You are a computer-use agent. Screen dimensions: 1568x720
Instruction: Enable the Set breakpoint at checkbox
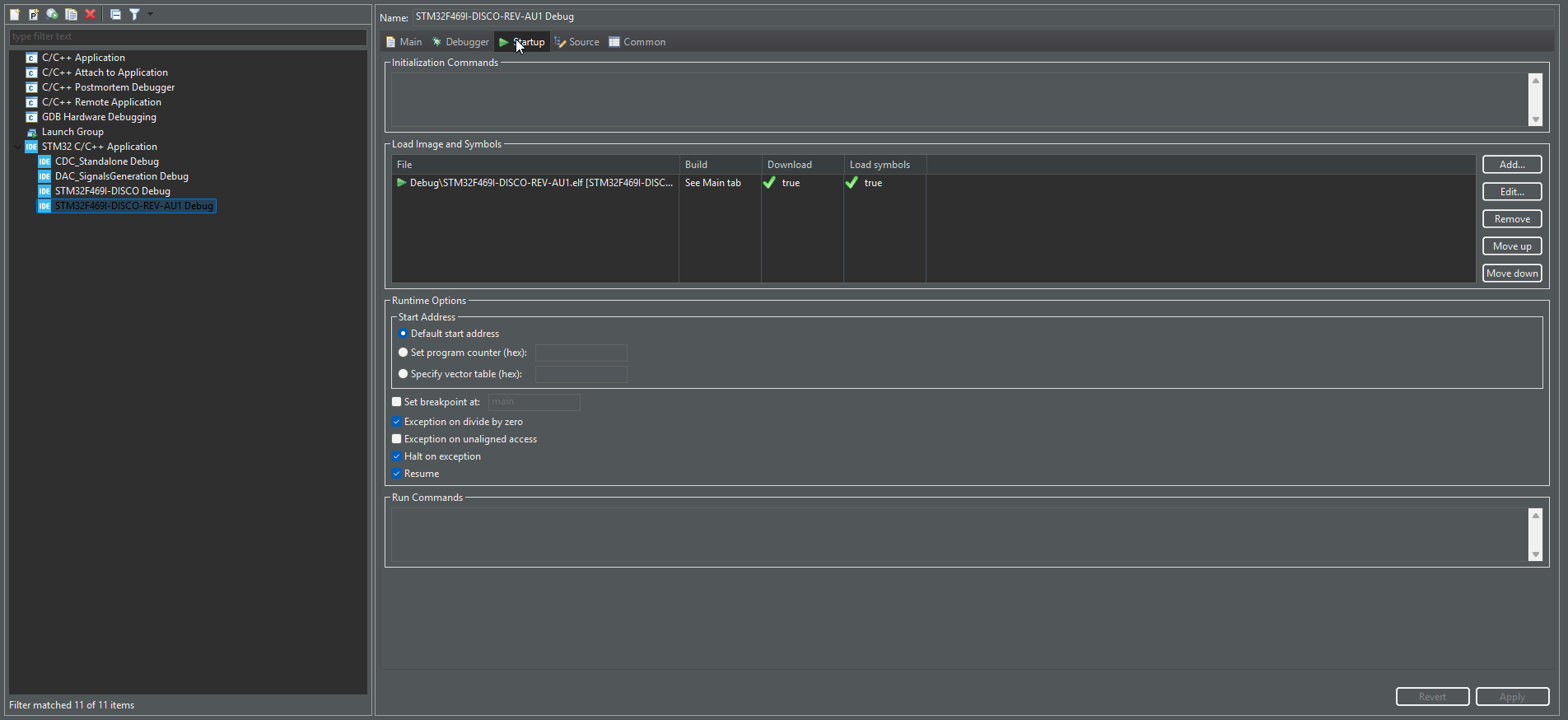click(397, 402)
